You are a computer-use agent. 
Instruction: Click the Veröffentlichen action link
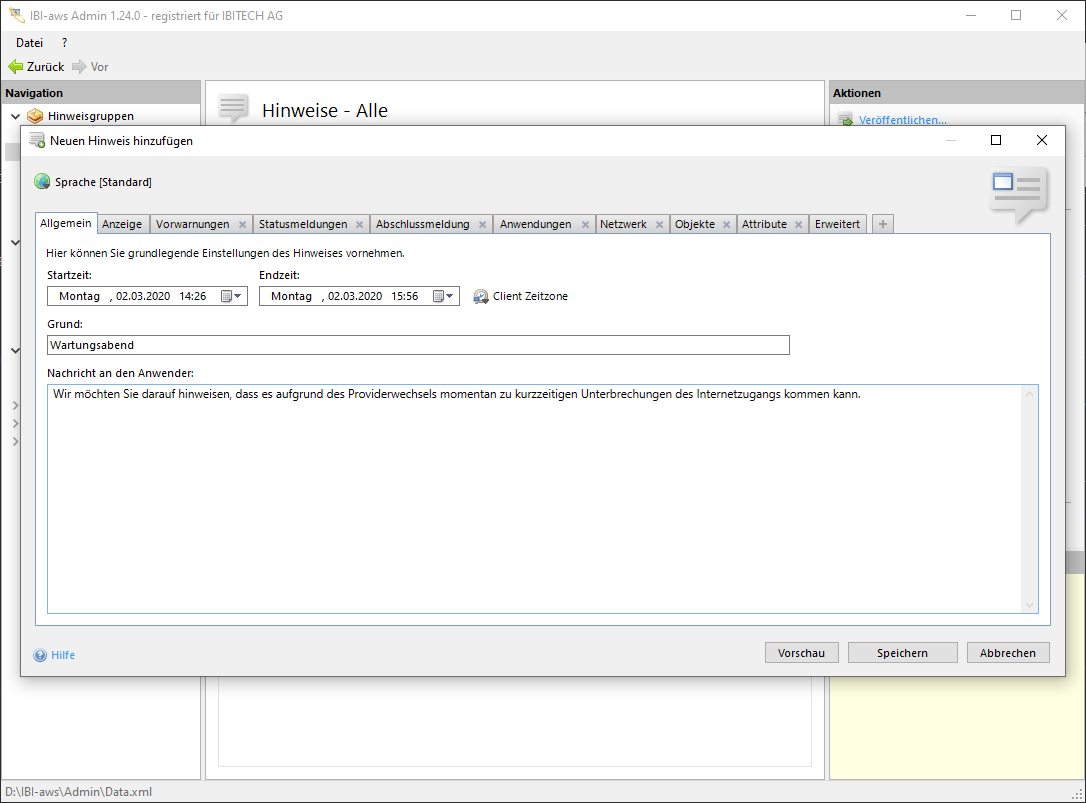coord(902,120)
